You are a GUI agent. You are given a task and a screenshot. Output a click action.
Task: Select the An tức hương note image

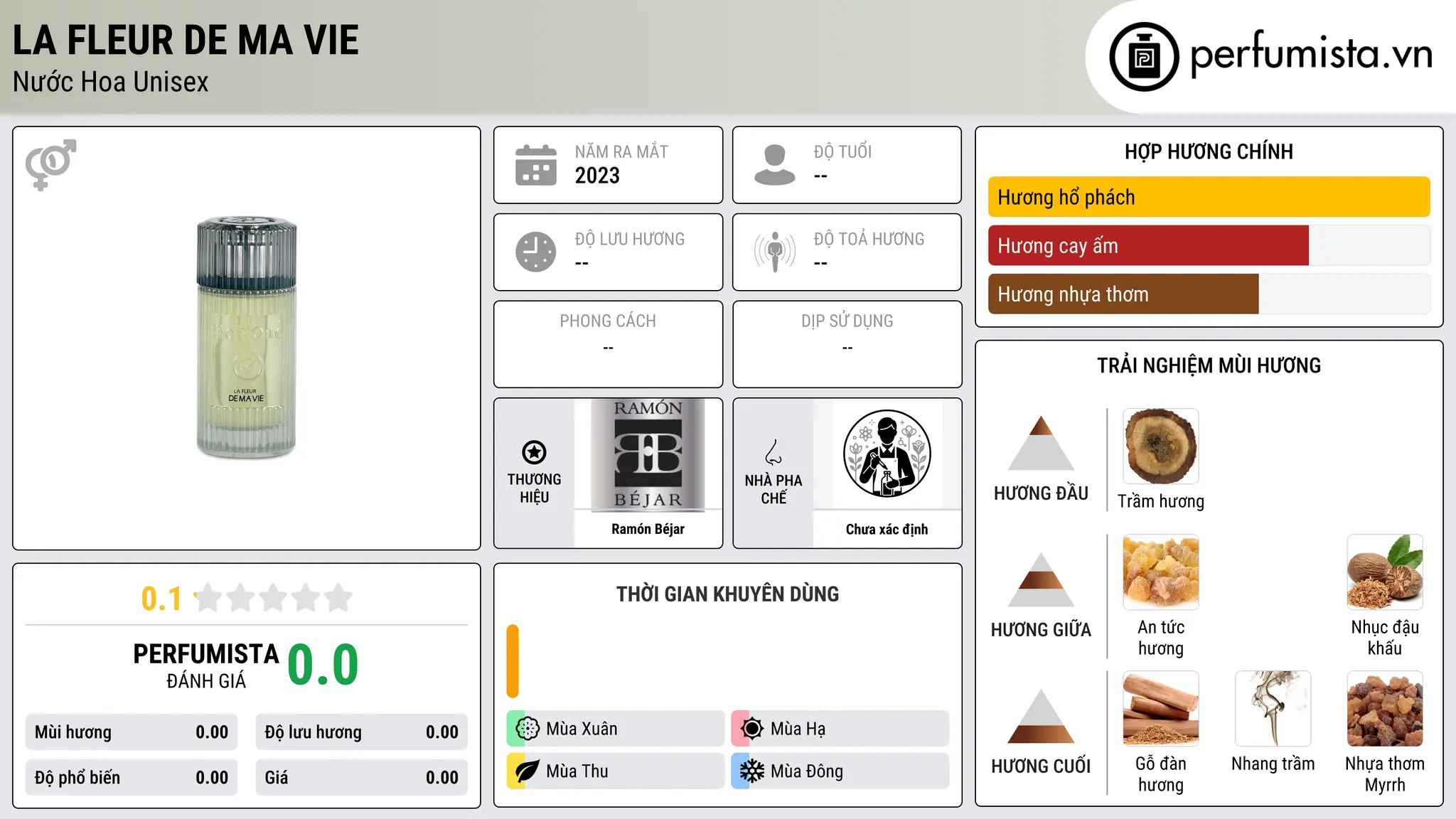click(1161, 572)
